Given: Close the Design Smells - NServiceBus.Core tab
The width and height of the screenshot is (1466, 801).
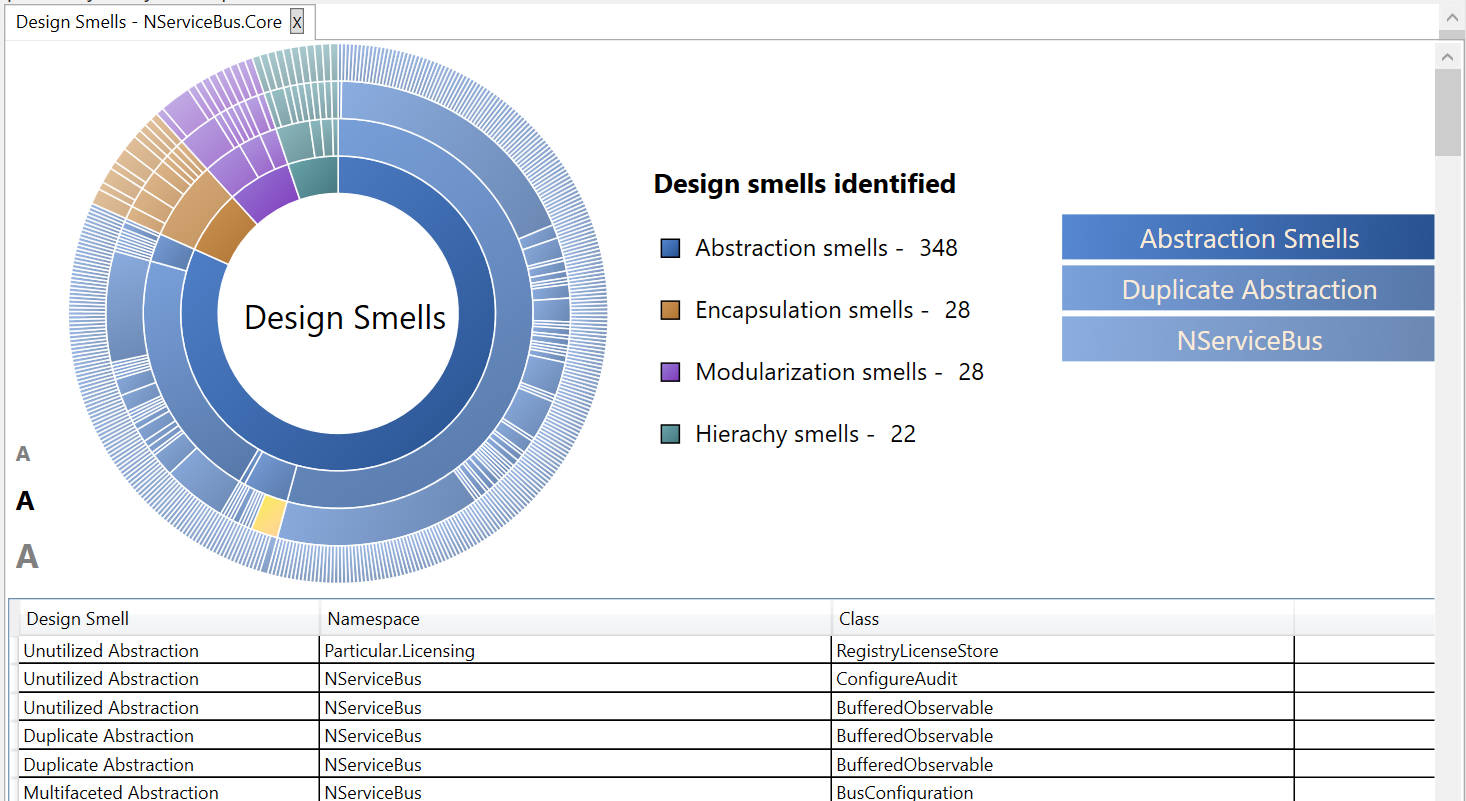Looking at the screenshot, I should 297,22.
